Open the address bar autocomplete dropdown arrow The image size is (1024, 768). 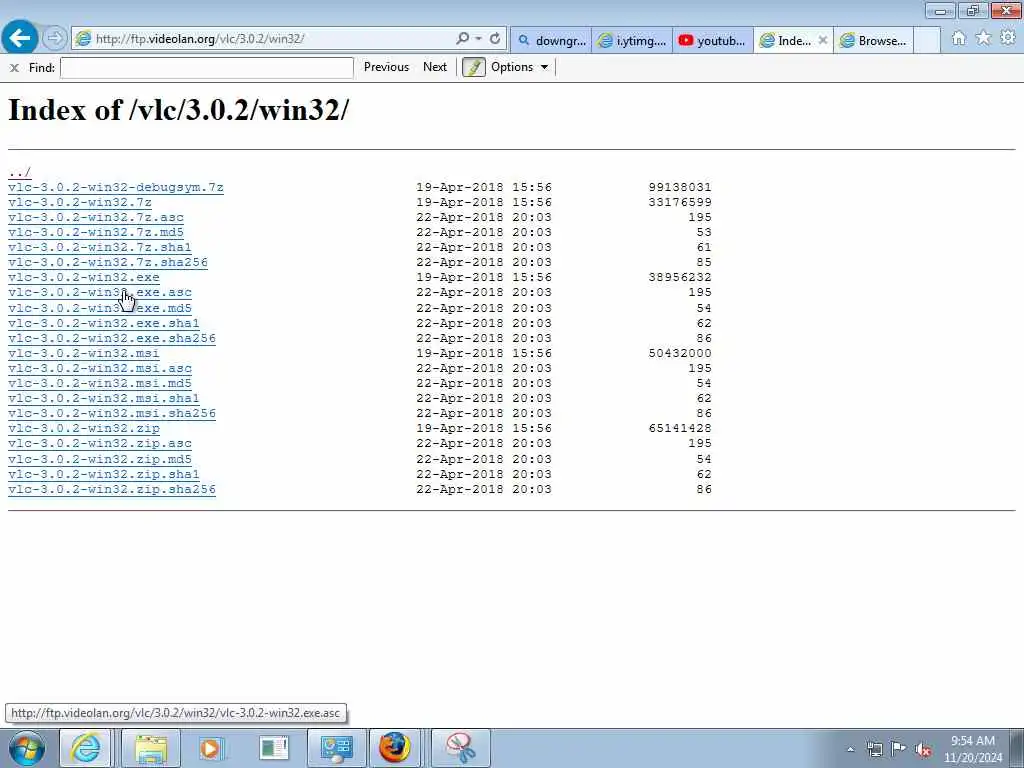point(479,39)
